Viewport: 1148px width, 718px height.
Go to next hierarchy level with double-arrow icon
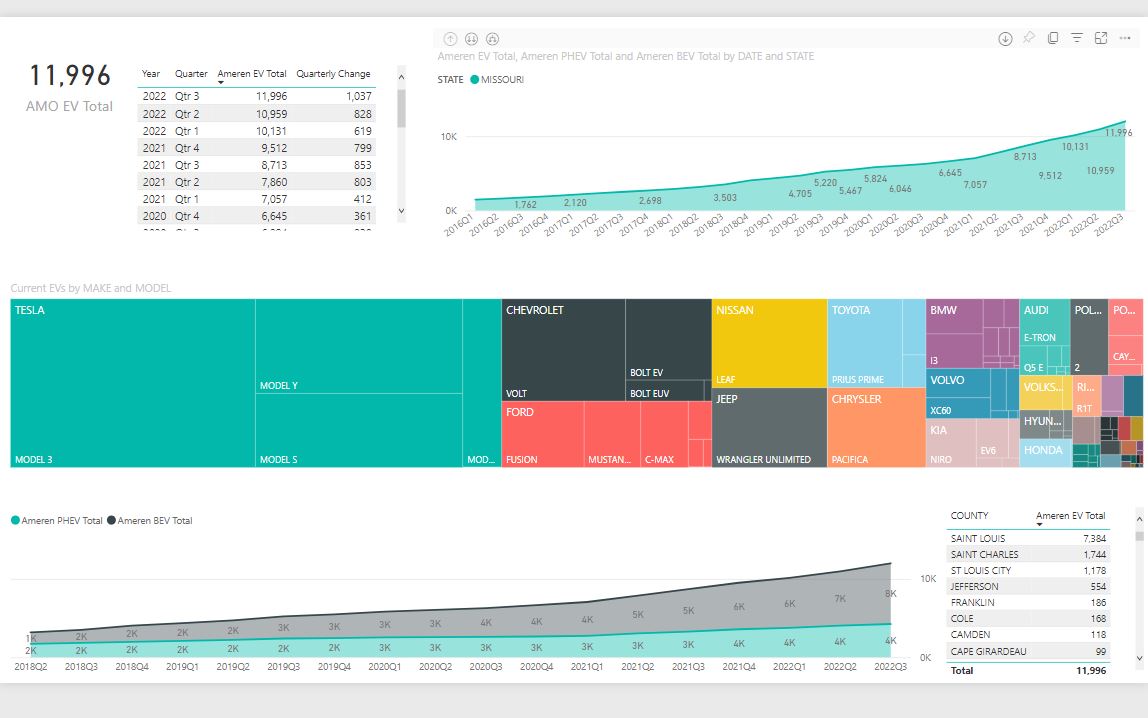tap(471, 39)
